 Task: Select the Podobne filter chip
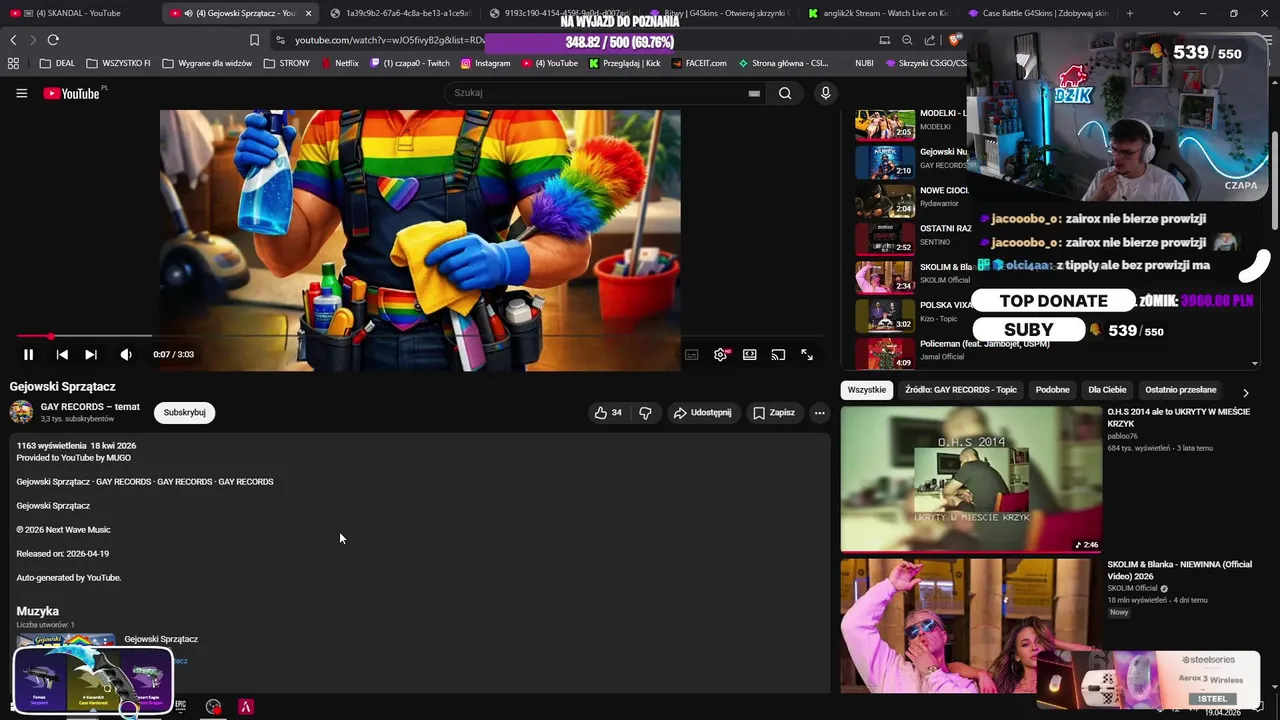1052,390
